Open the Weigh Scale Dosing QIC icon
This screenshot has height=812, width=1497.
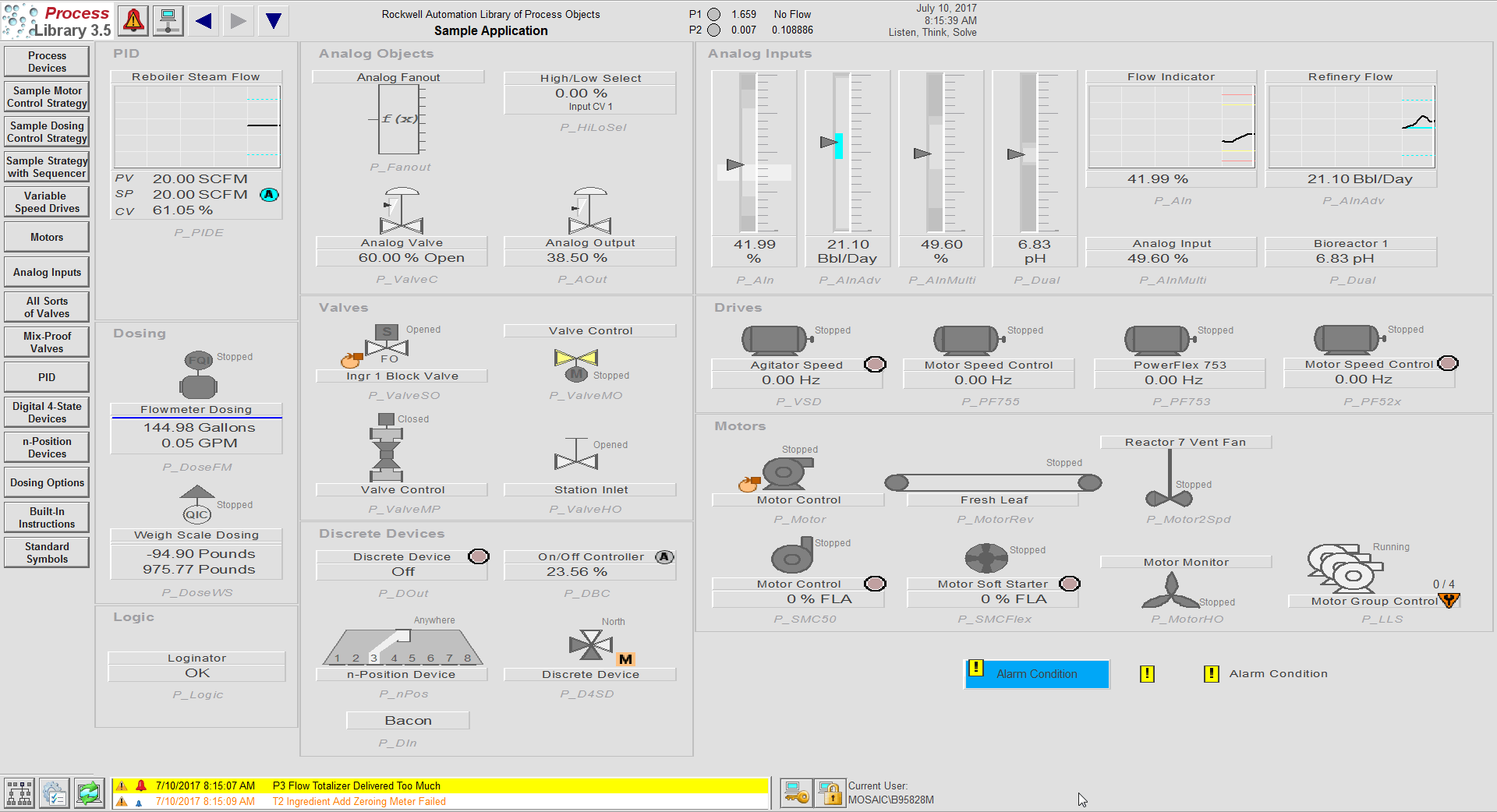[x=196, y=514]
